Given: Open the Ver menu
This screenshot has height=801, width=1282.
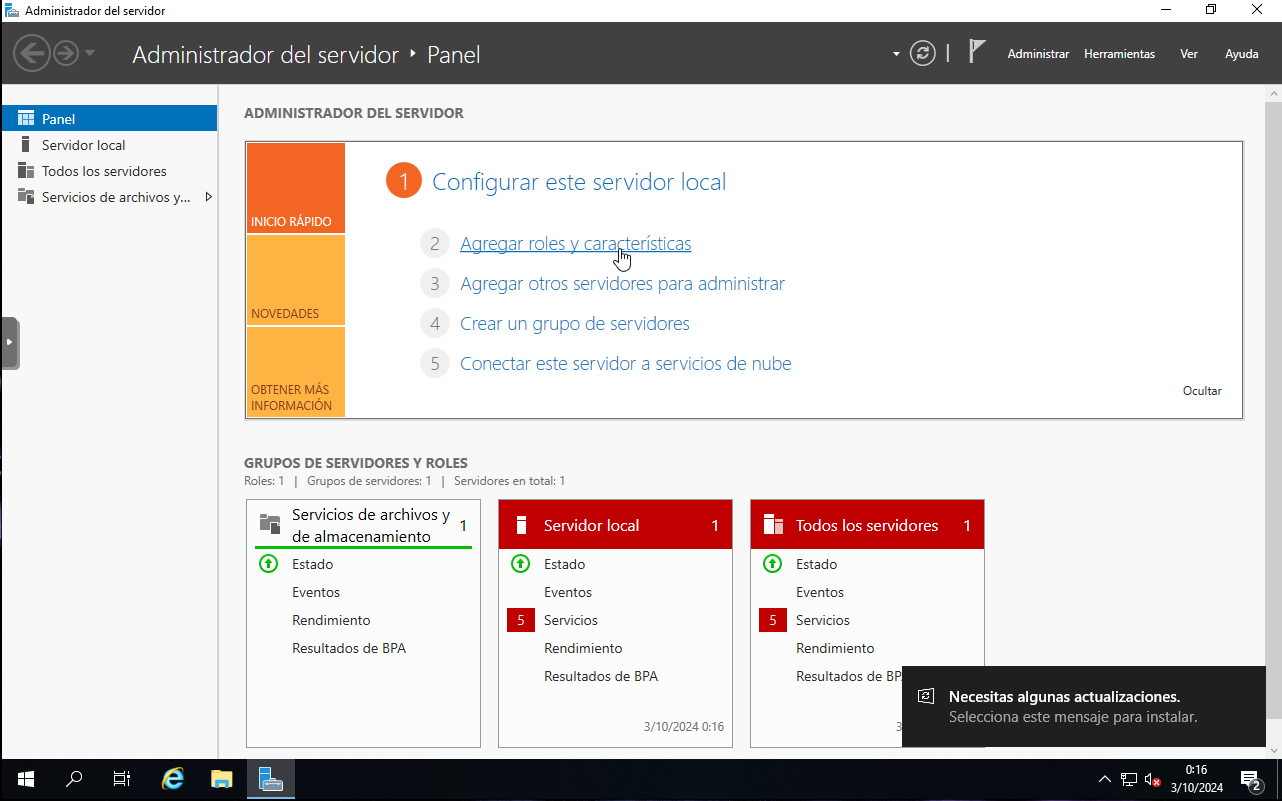Looking at the screenshot, I should pos(1189,54).
